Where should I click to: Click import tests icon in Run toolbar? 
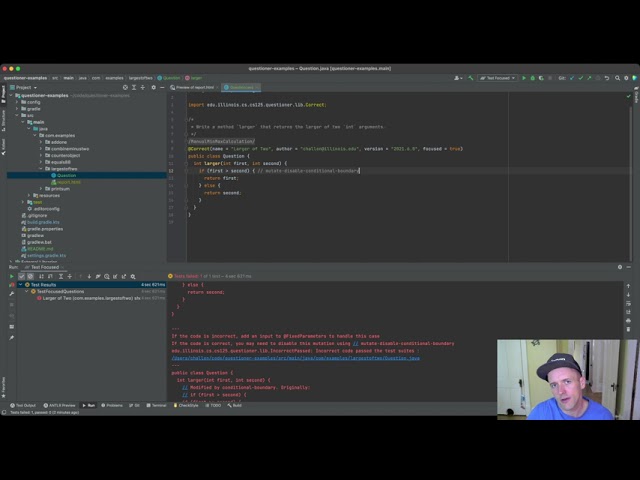click(x=115, y=276)
